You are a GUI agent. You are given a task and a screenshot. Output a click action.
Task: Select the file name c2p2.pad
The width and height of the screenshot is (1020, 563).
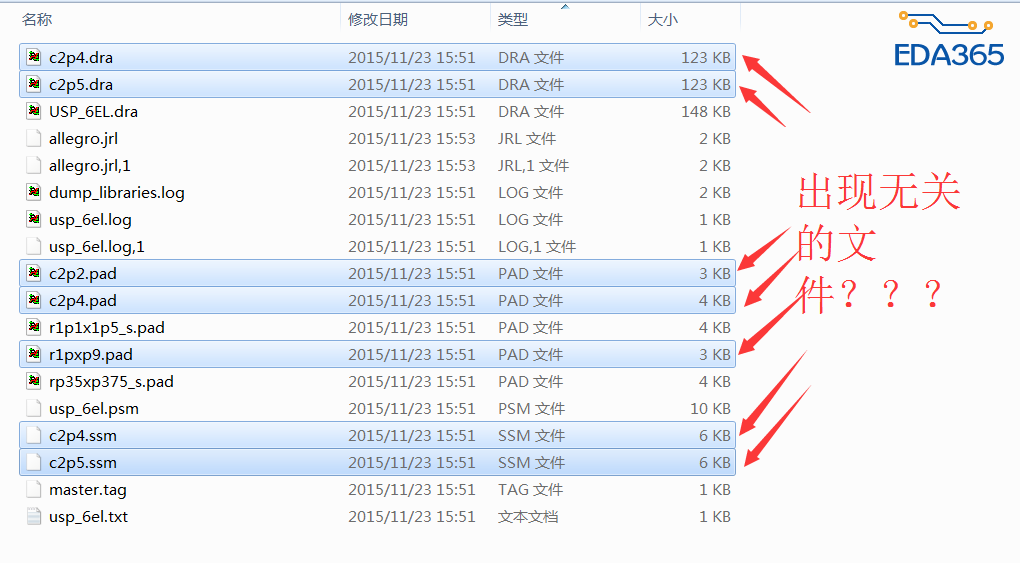click(83, 273)
